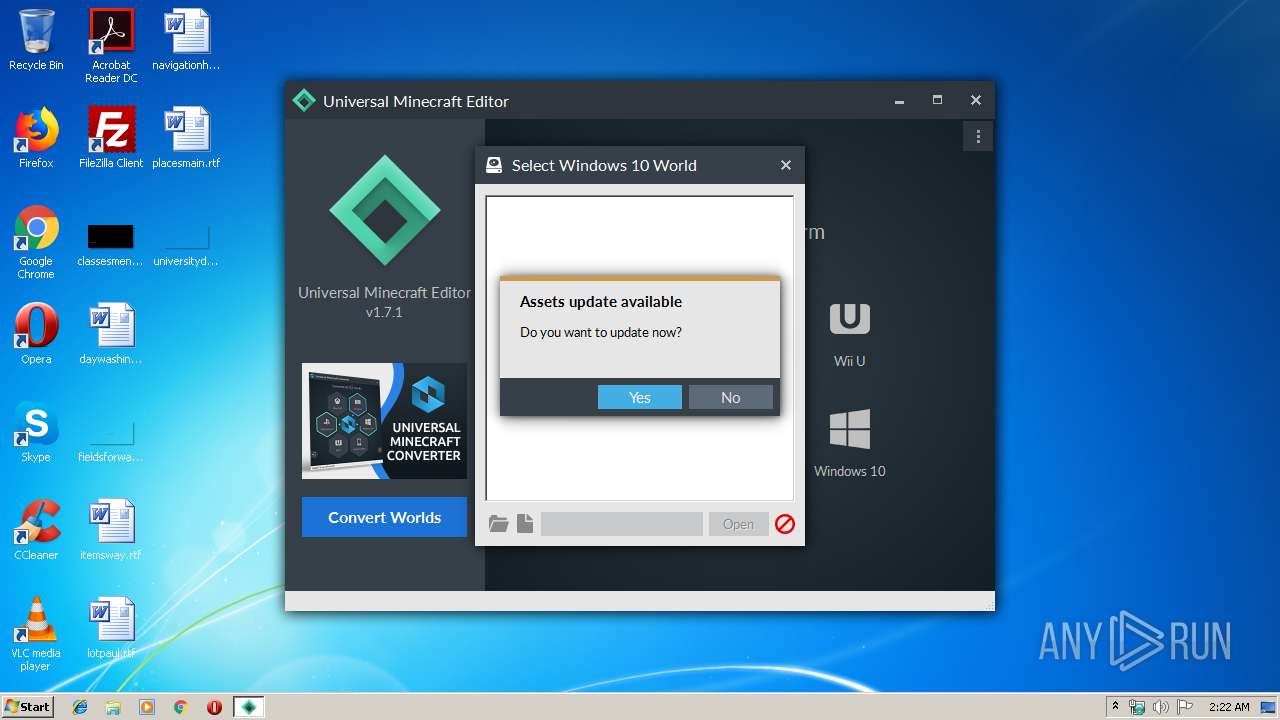This screenshot has width=1280, height=720.
Task: Click the app logo in title bar
Action: click(x=304, y=101)
